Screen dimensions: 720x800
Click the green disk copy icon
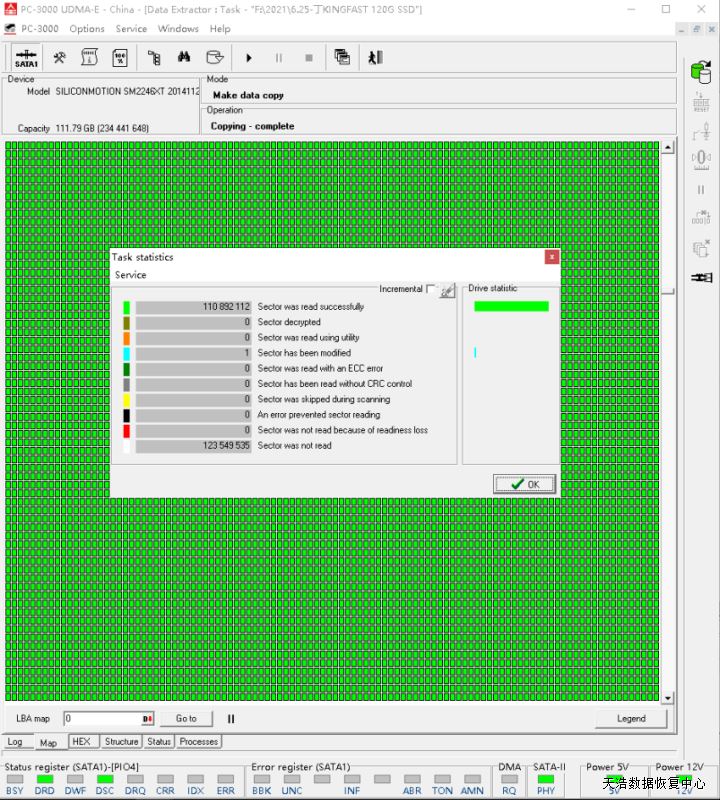coord(700,72)
